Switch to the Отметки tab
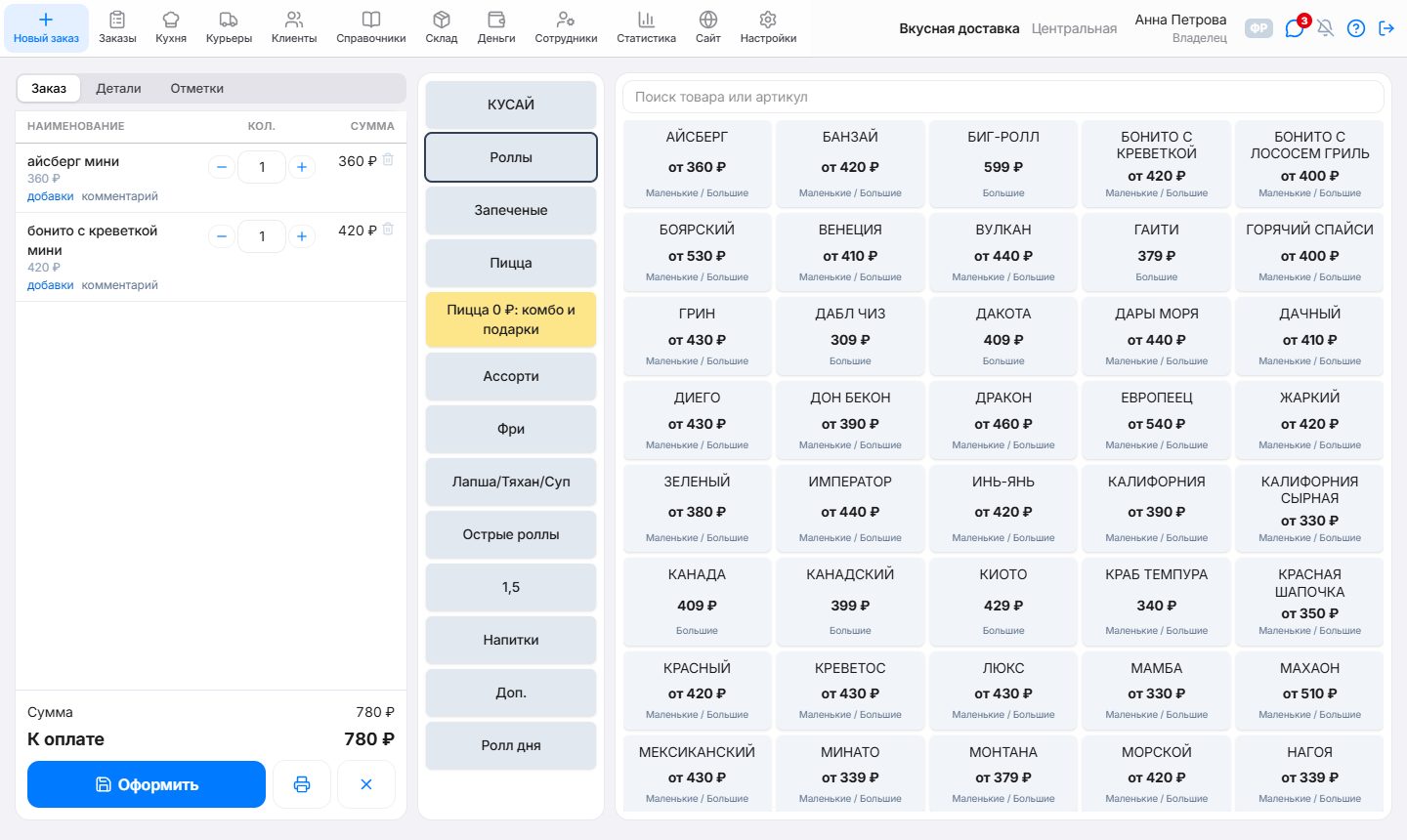Viewport: 1407px width, 840px height. pyautogui.click(x=197, y=88)
